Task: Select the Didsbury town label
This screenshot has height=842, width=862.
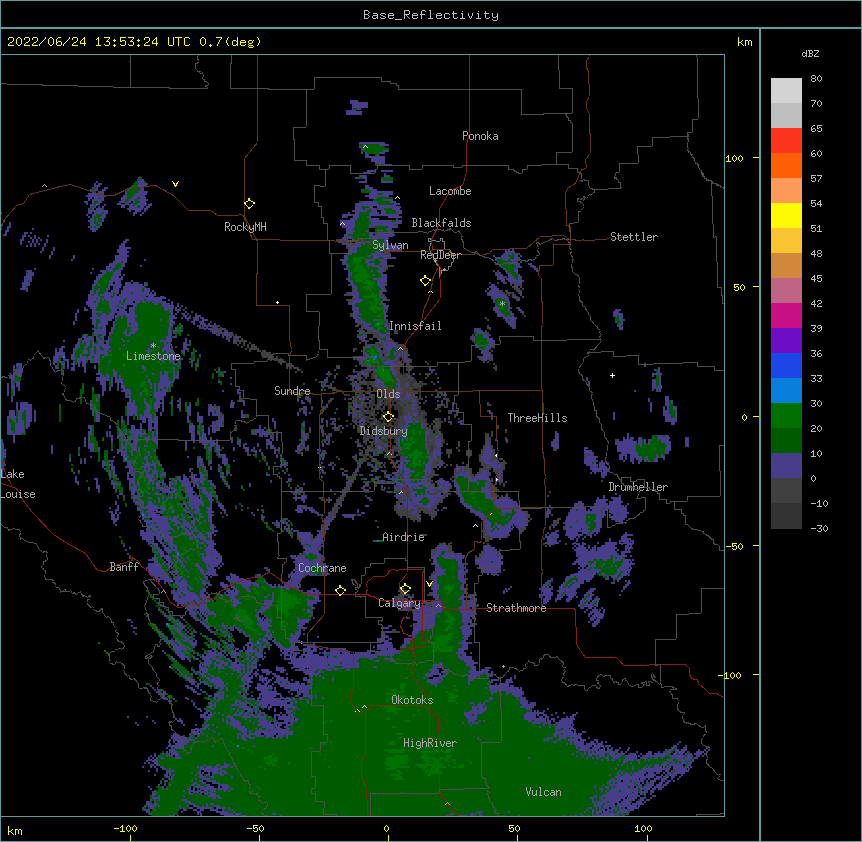Action: [383, 431]
